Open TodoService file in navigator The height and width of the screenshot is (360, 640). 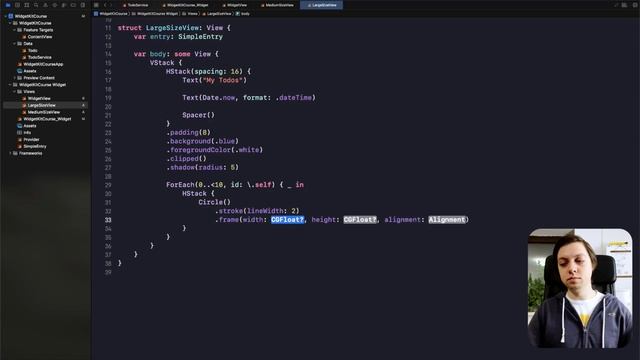[39, 58]
